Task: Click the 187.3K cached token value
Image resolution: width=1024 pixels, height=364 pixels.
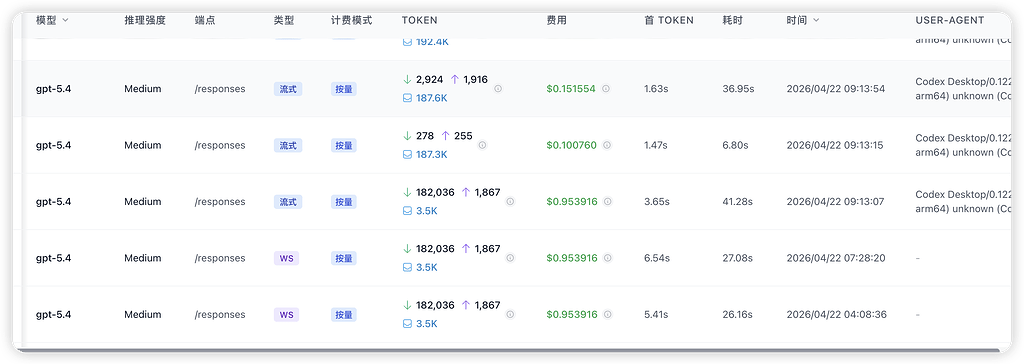Action: tap(432, 155)
